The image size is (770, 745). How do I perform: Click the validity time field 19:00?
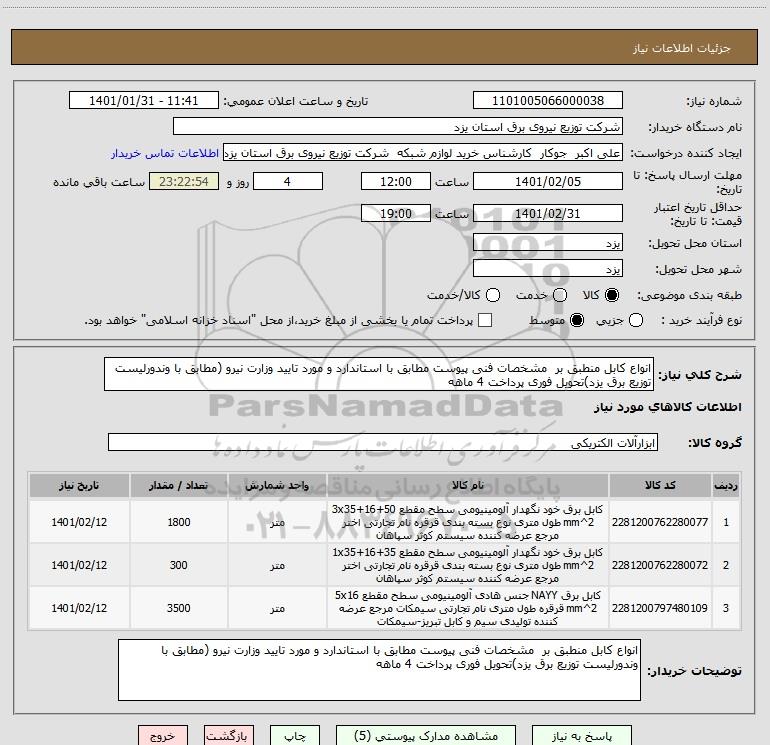pyautogui.click(x=396, y=214)
